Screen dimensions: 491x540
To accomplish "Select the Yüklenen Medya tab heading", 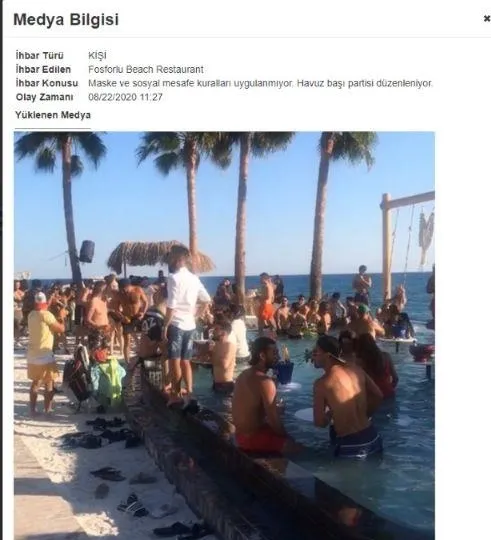I will pos(53,115).
